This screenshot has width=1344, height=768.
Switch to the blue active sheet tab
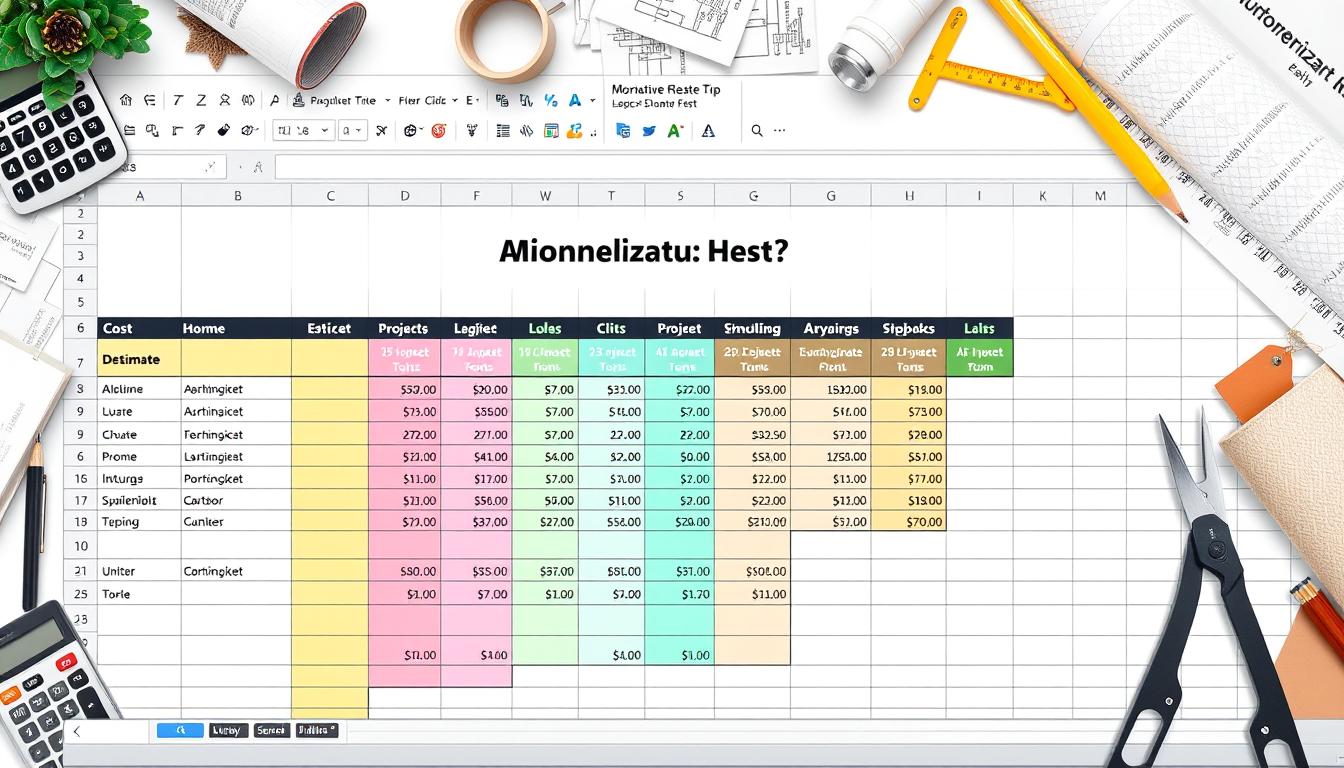[x=180, y=730]
